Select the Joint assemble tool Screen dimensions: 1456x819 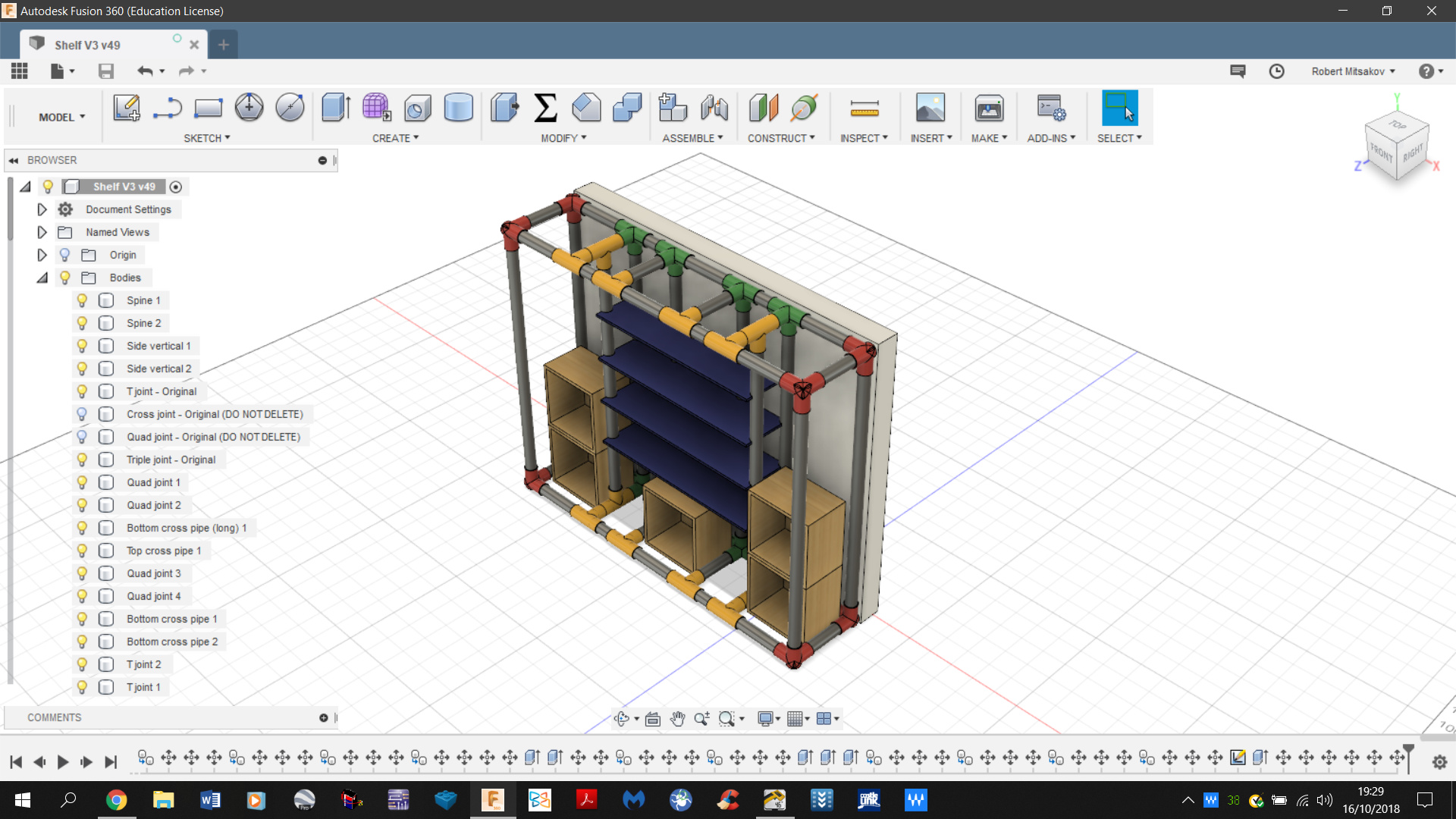coord(714,108)
